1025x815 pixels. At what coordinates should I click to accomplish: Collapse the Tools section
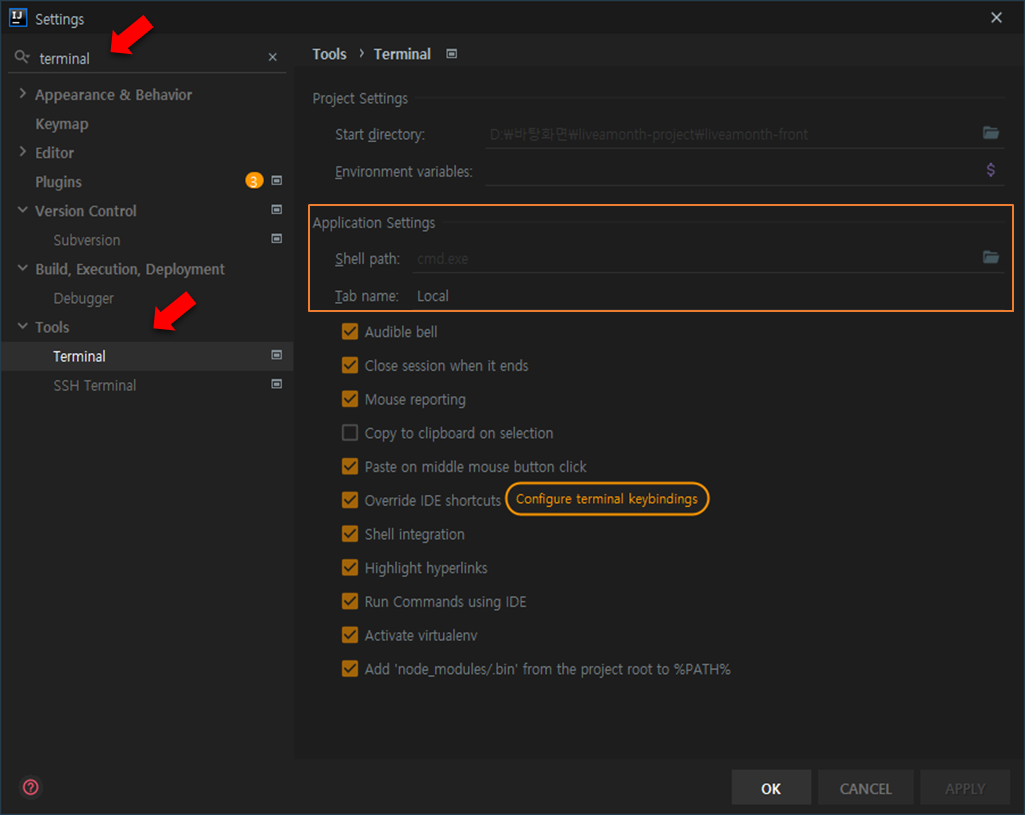click(22, 327)
